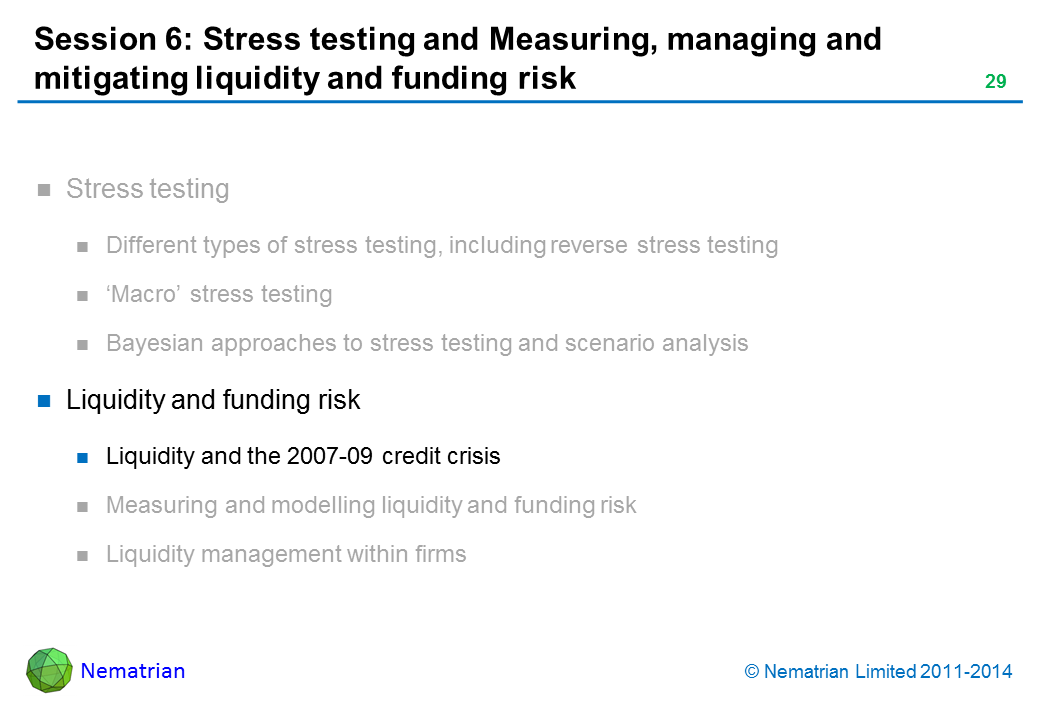Click the bullet beside "Liquidity management within firms"
This screenshot has width=1040, height=720.
click(84, 555)
